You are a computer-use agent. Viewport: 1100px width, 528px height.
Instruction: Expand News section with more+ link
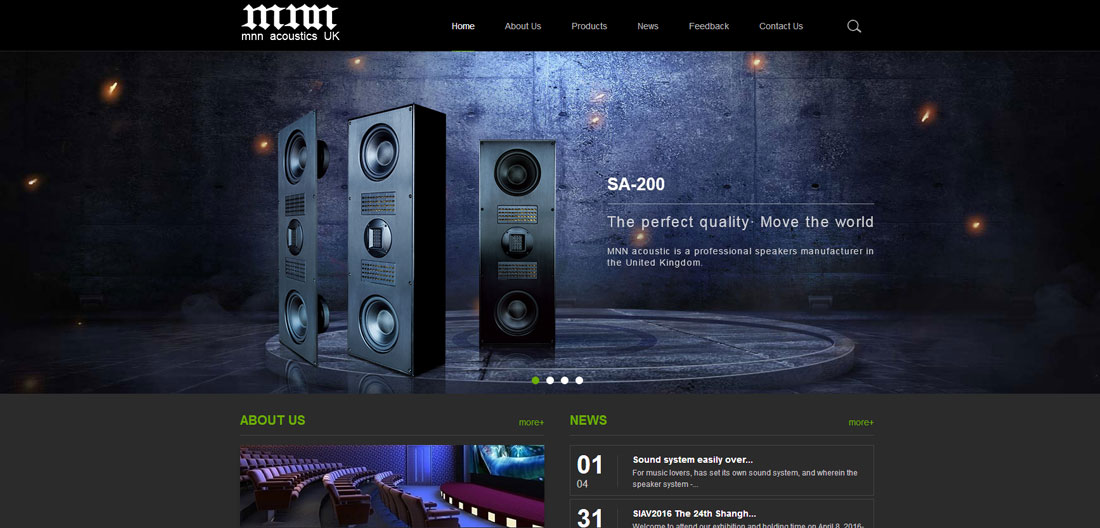click(861, 423)
